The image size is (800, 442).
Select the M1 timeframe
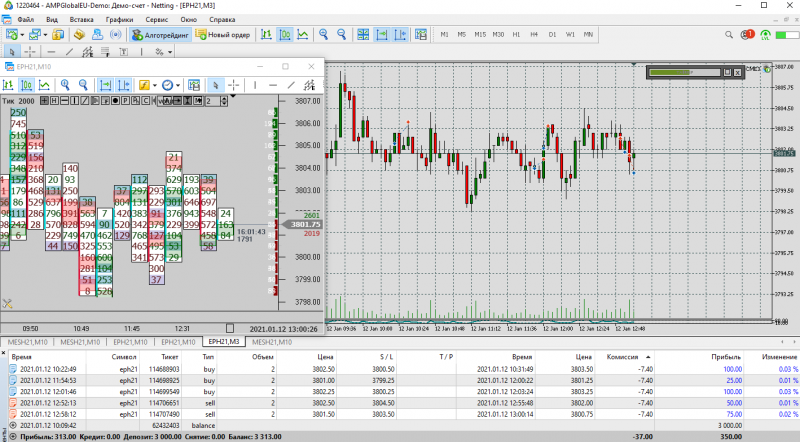point(444,35)
